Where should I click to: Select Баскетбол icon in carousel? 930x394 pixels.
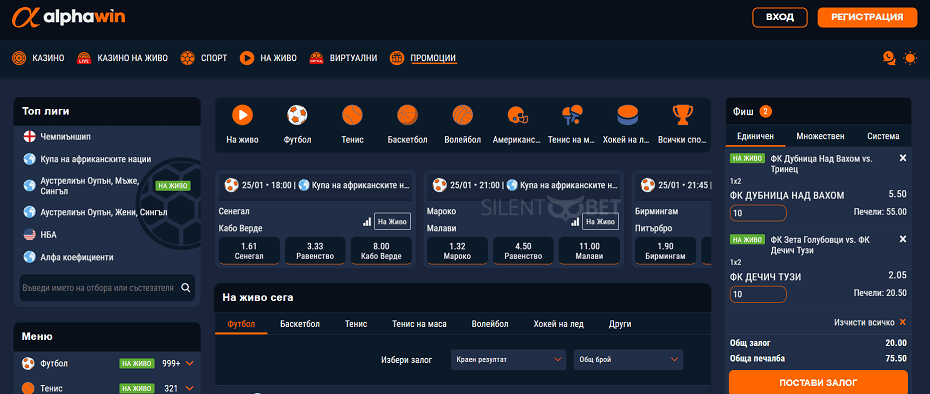[x=407, y=114]
